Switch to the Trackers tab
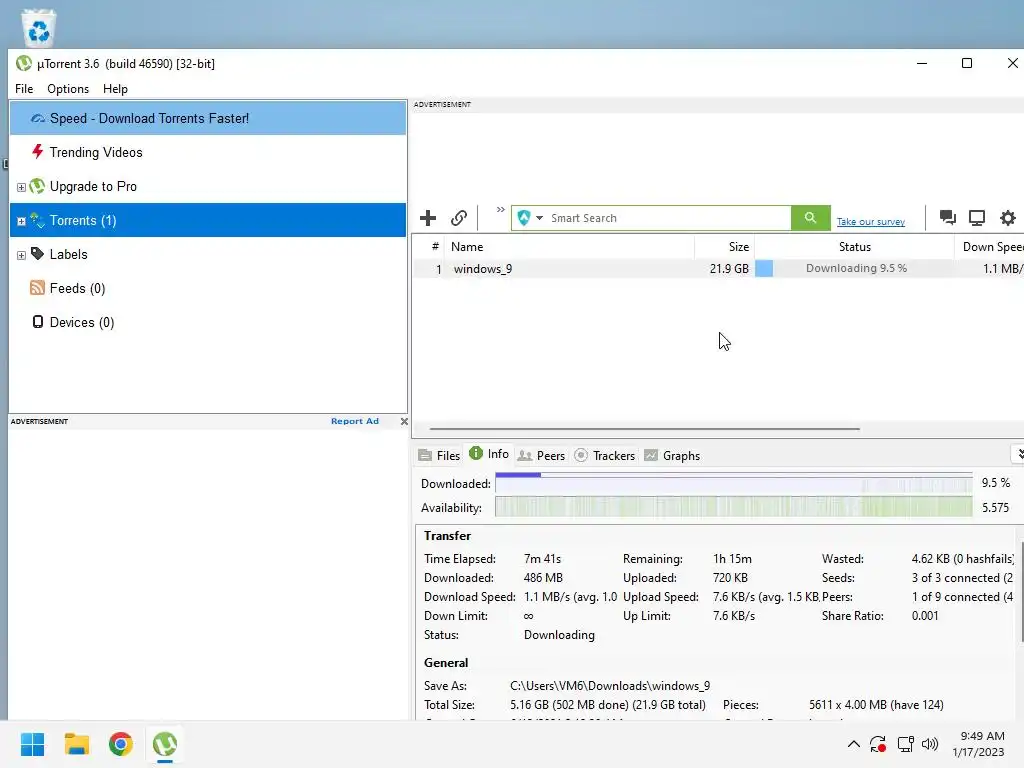Viewport: 1024px width, 768px height. coord(605,455)
